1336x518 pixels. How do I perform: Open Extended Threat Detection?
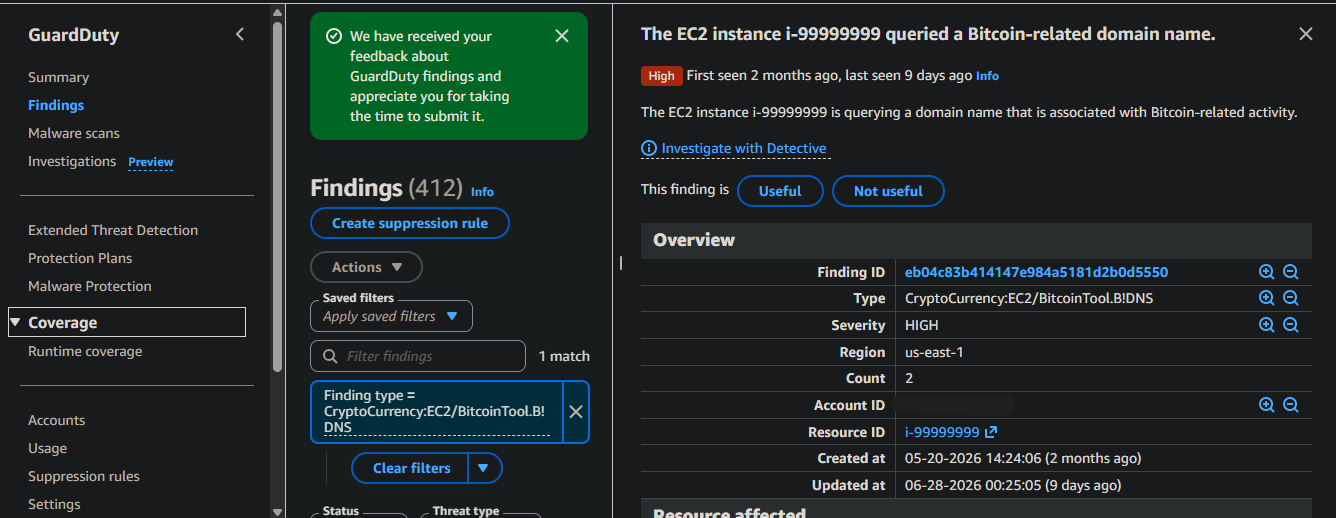[x=113, y=230]
